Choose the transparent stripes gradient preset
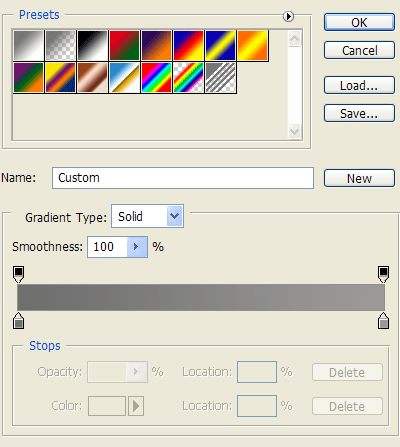The image size is (400, 447). tap(221, 78)
